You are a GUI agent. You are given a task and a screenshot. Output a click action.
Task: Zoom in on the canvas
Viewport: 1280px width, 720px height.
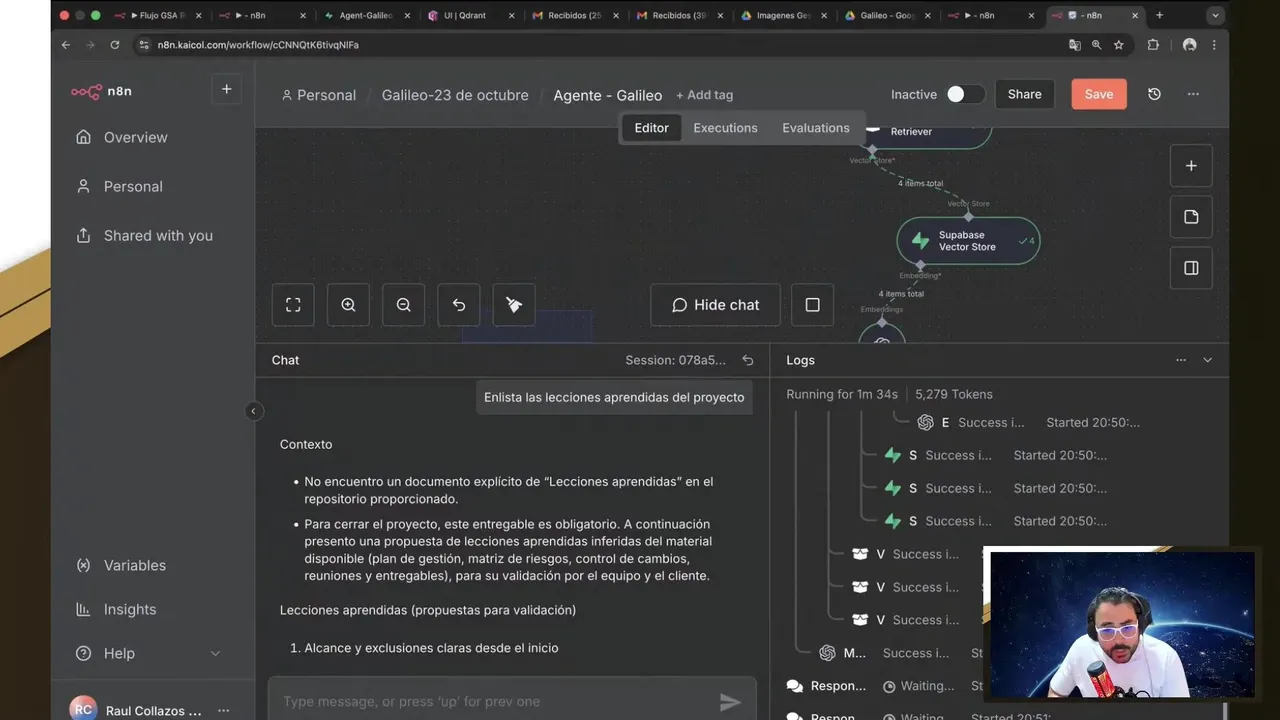[x=348, y=305]
